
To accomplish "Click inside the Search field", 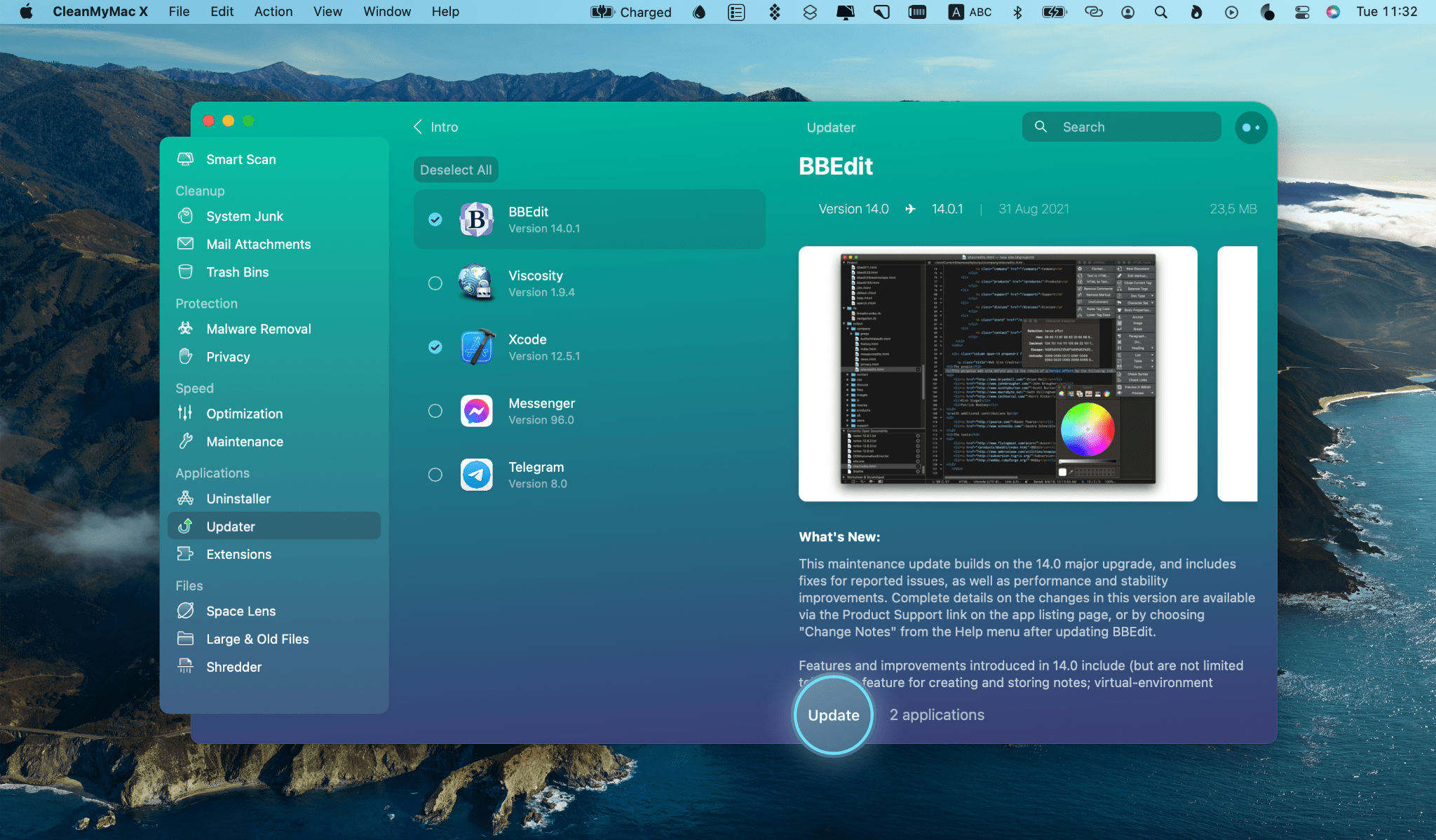I will [1120, 127].
